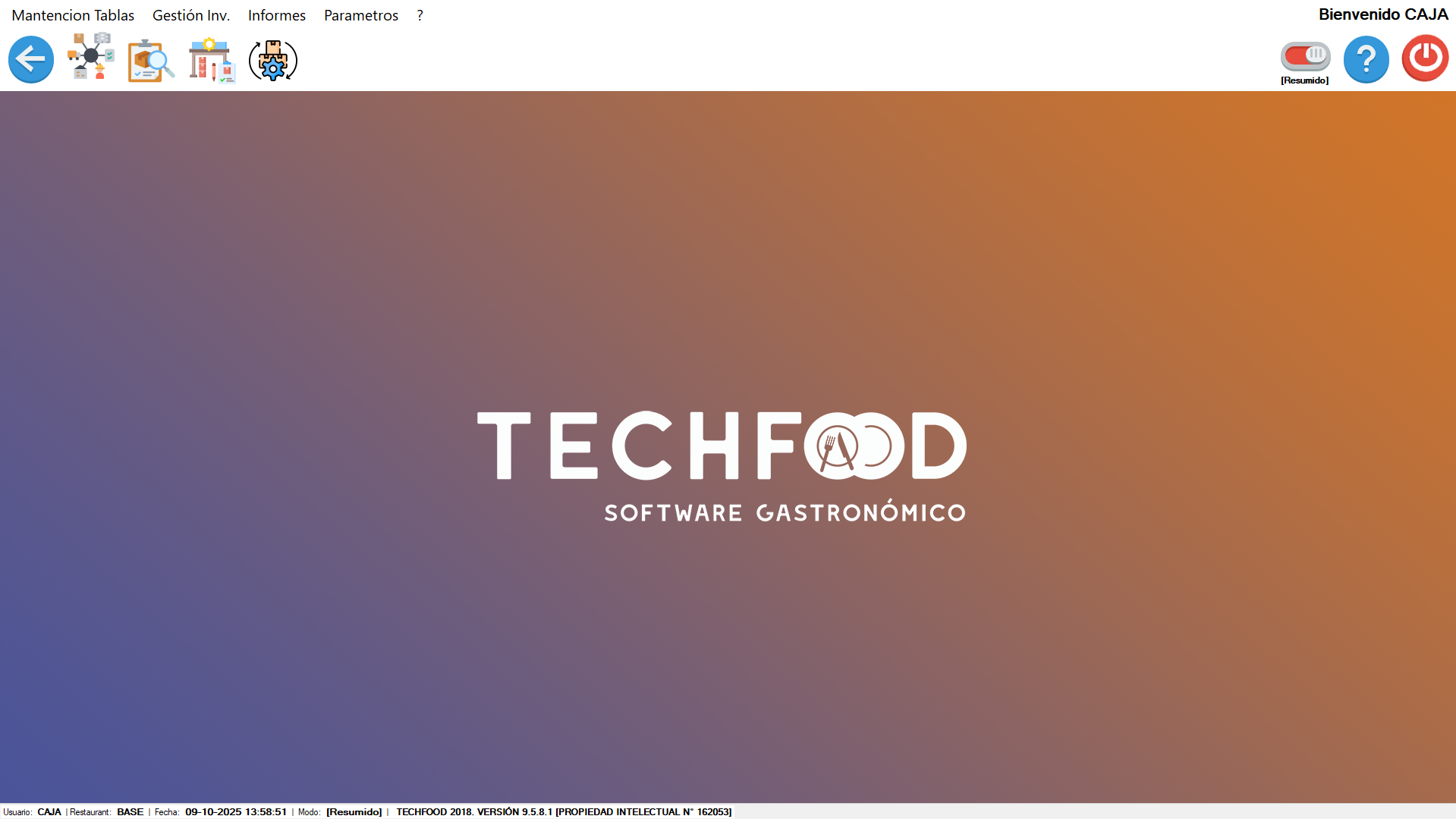Click the red power exit button
Viewport: 1456px width, 819px height.
coord(1425,58)
